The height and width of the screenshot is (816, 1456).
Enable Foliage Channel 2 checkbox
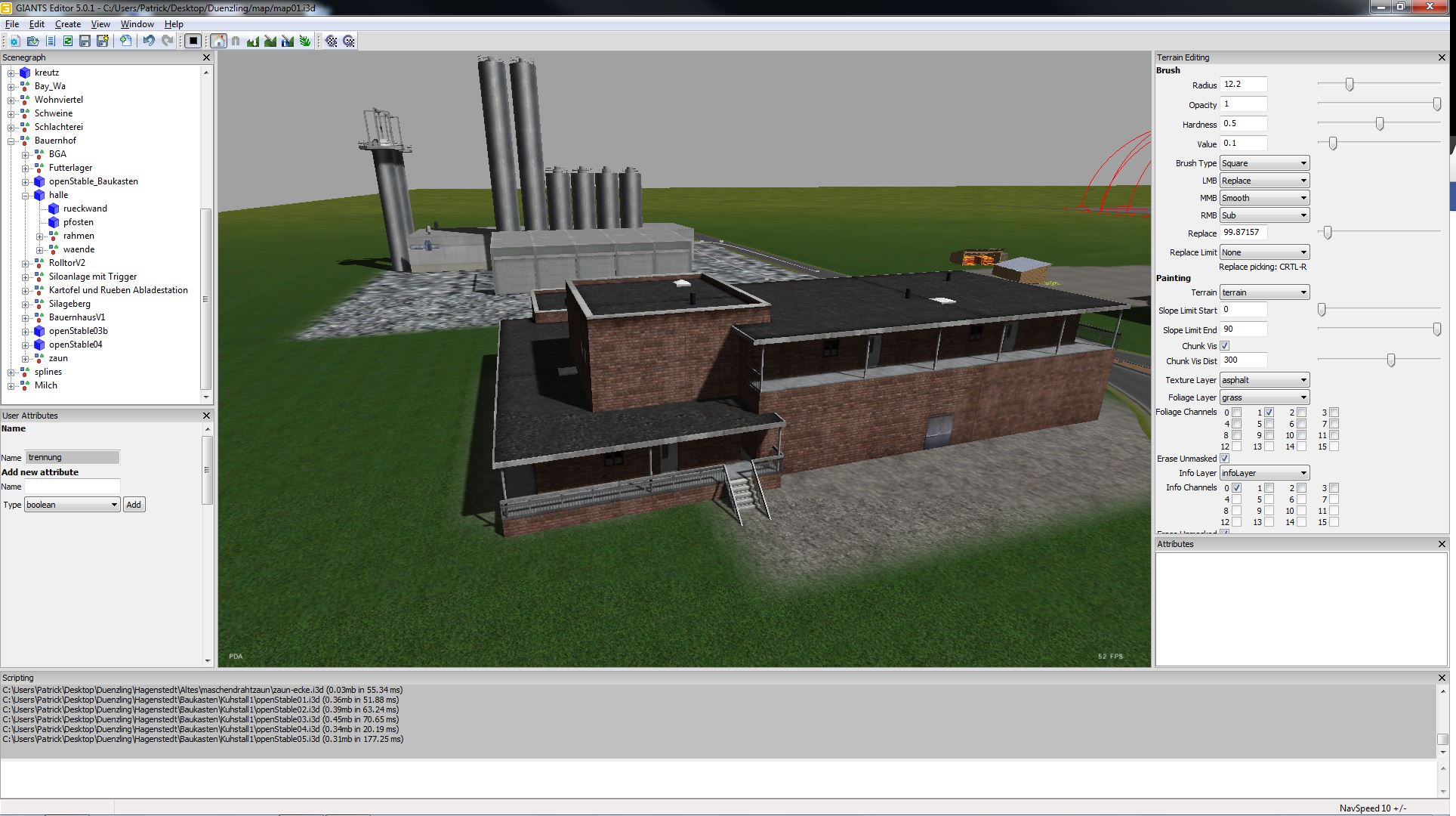(1301, 413)
